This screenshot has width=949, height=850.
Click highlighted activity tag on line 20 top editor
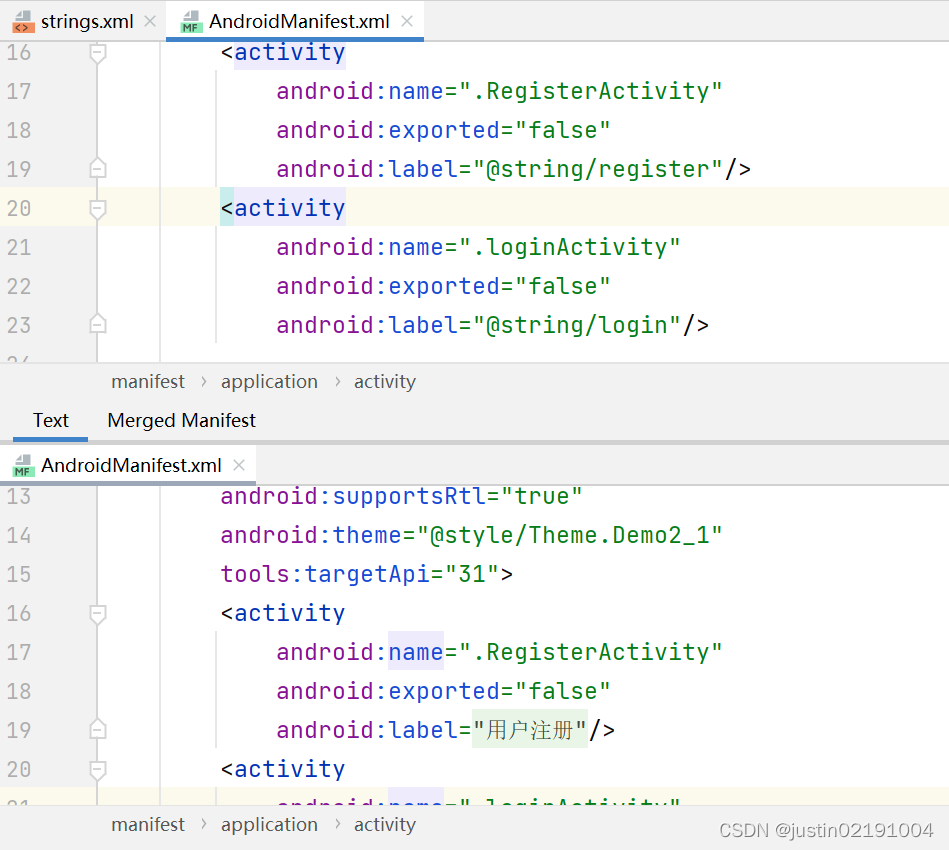[x=289, y=208]
